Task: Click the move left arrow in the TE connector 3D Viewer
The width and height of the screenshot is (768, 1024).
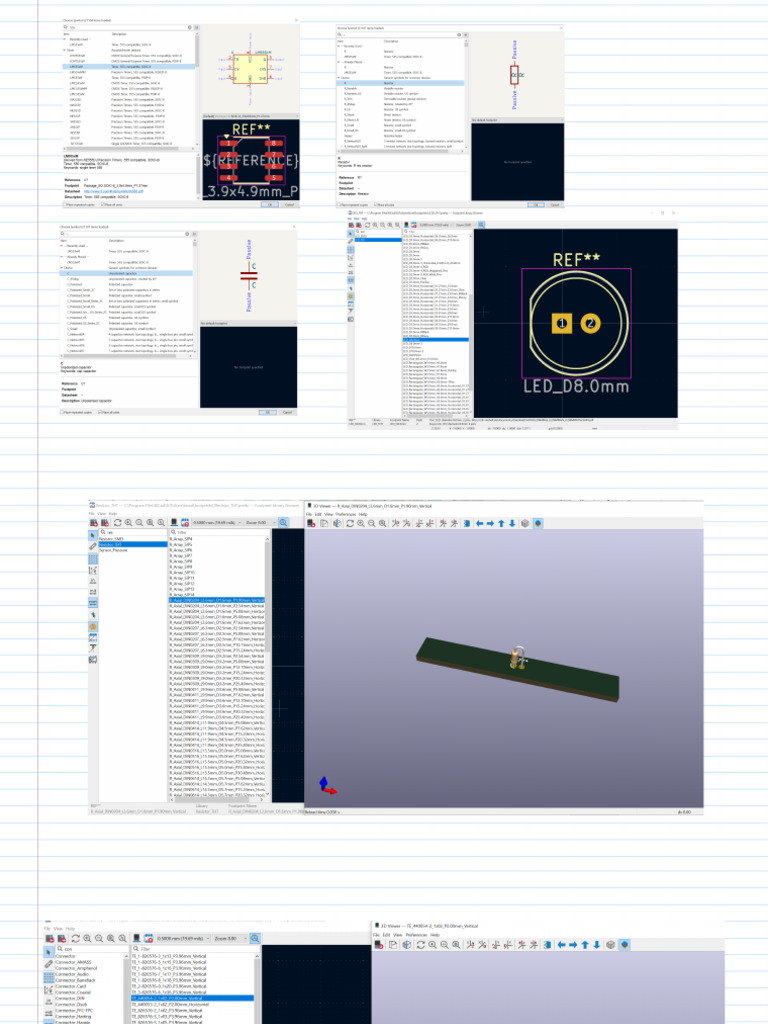Action: [x=562, y=944]
